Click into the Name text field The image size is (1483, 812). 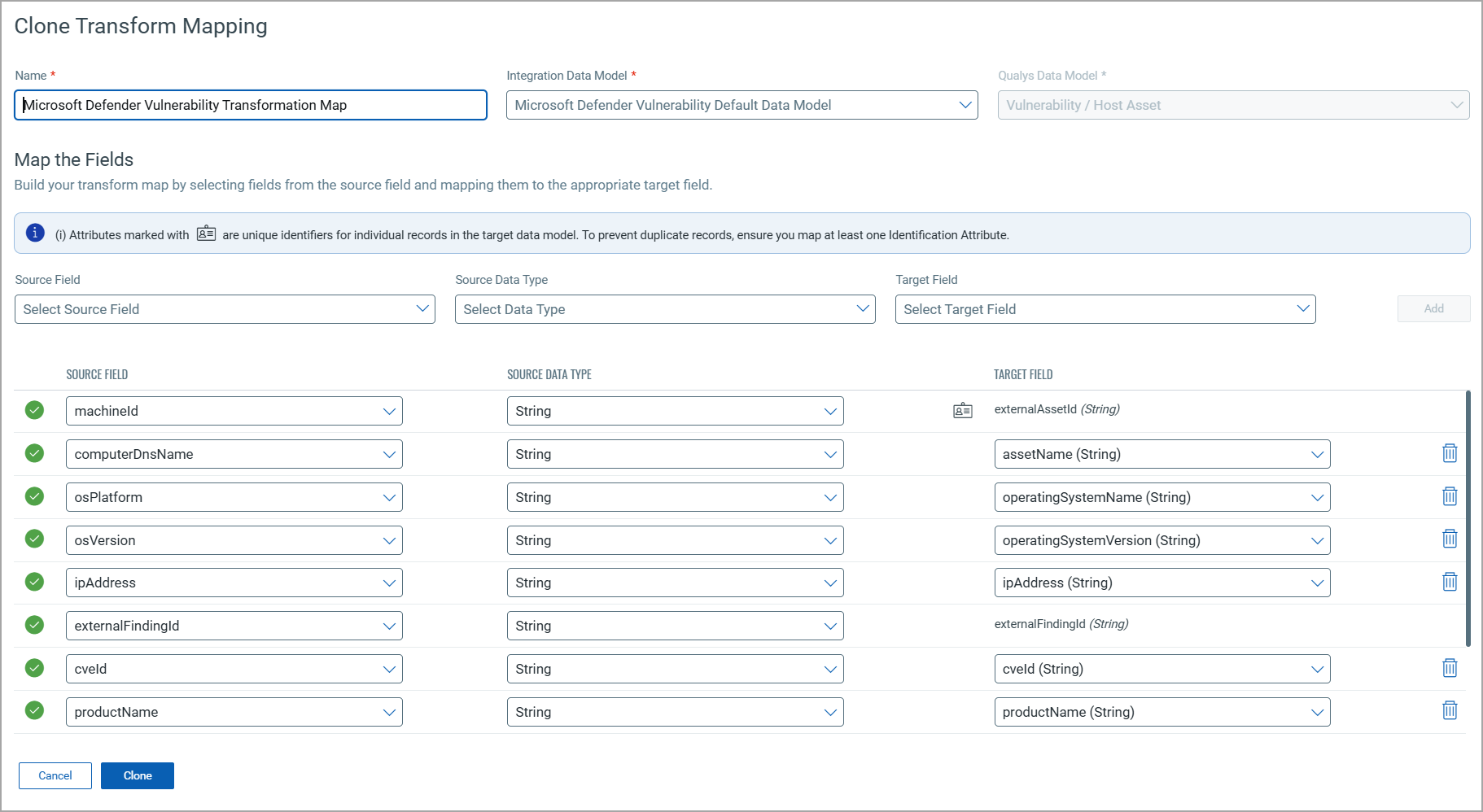click(251, 105)
